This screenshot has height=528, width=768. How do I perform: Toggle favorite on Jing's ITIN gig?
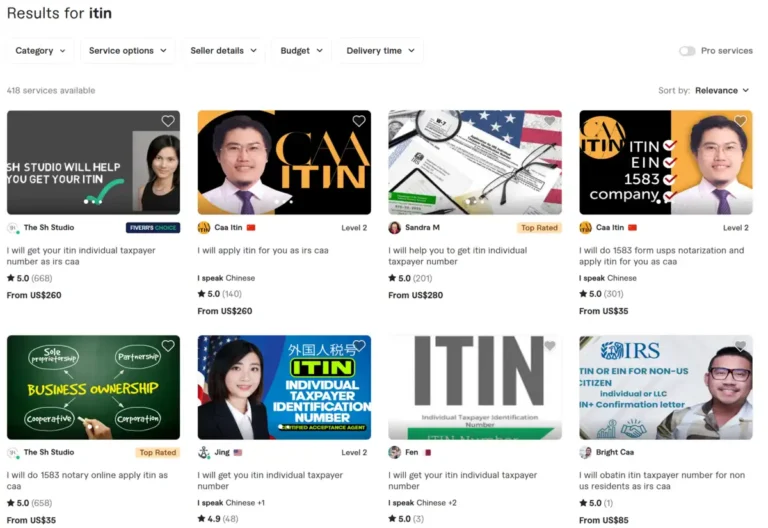pyautogui.click(x=359, y=346)
